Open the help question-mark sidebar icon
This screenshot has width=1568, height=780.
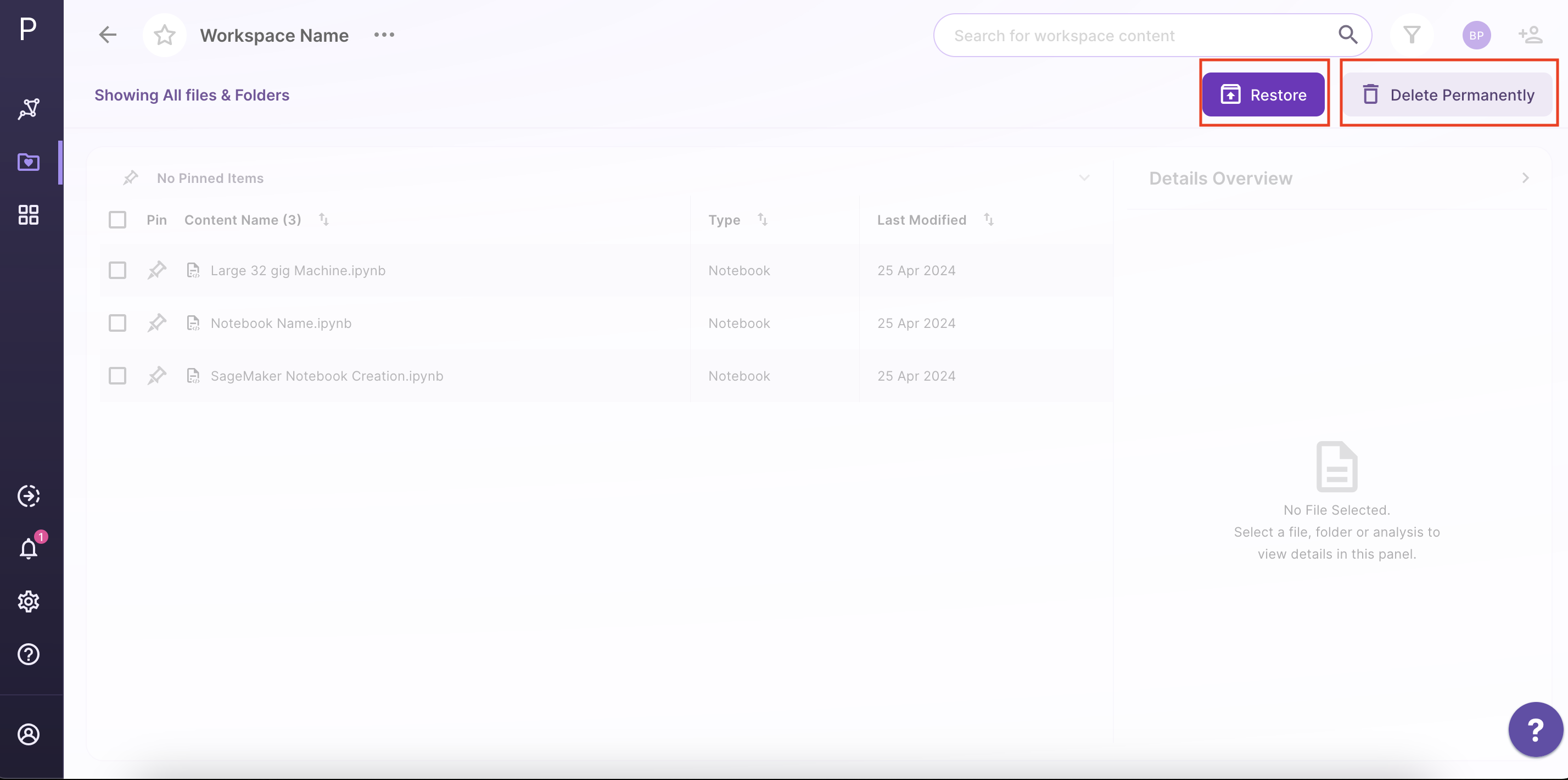tap(29, 655)
